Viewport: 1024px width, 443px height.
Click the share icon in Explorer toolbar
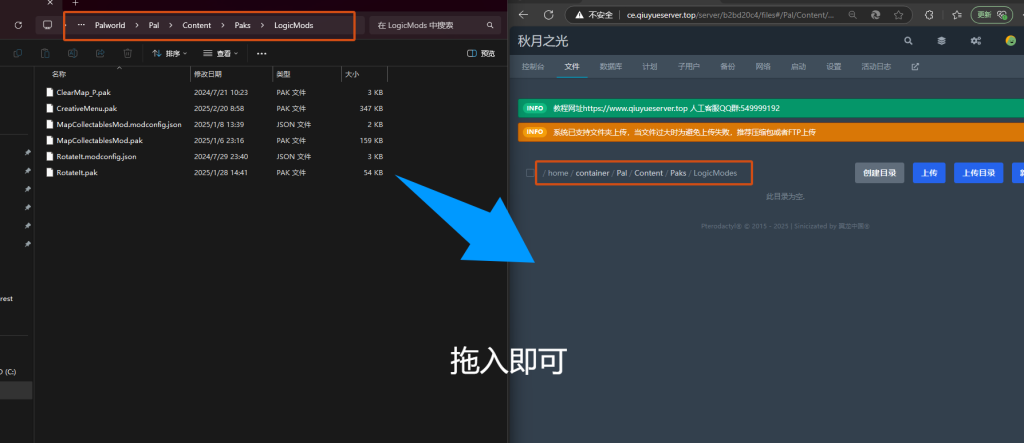click(100, 53)
